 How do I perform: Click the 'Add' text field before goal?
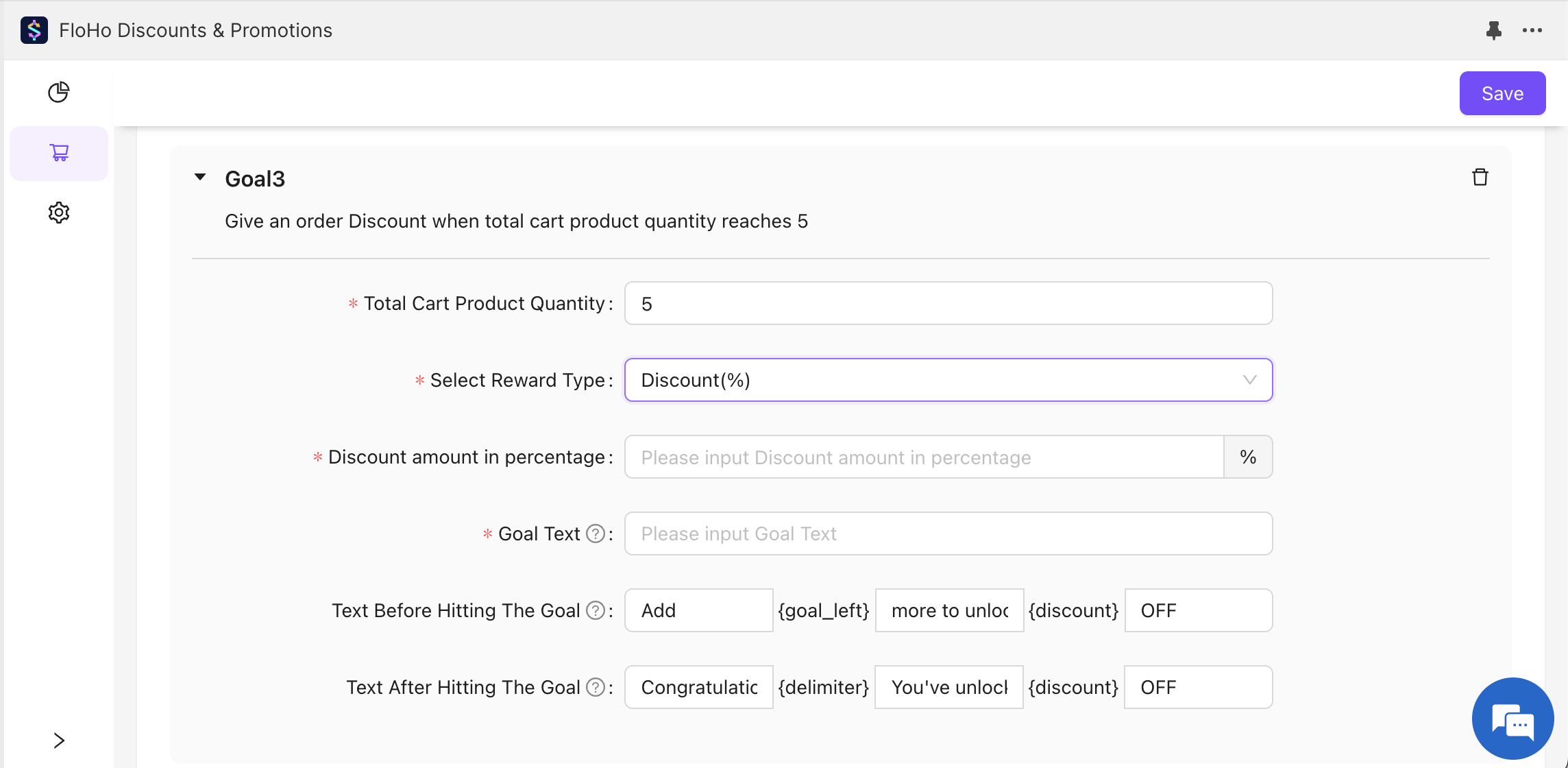698,610
